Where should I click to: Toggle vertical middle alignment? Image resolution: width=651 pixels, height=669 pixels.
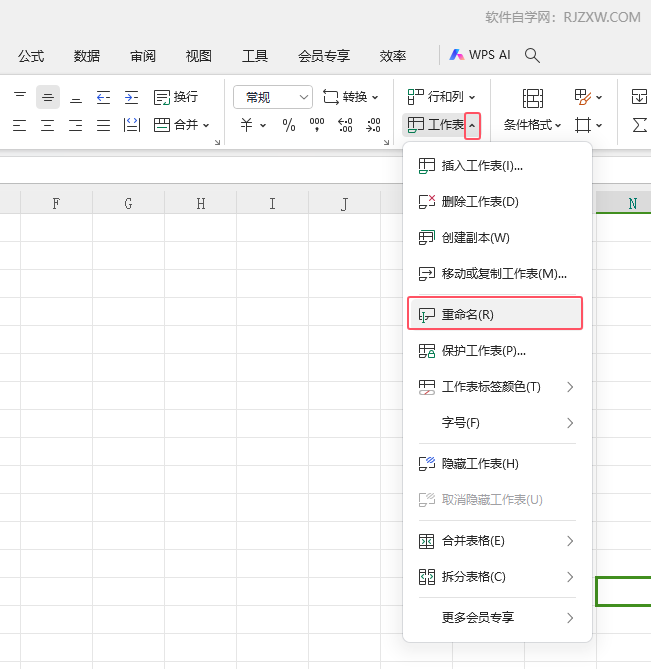tap(48, 97)
